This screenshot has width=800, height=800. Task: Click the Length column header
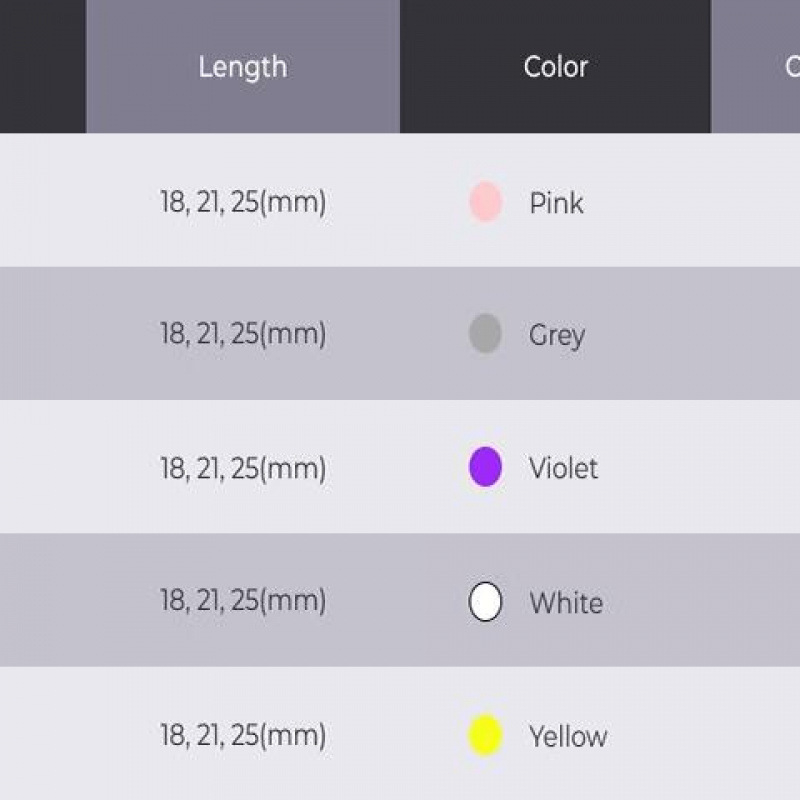coord(242,67)
